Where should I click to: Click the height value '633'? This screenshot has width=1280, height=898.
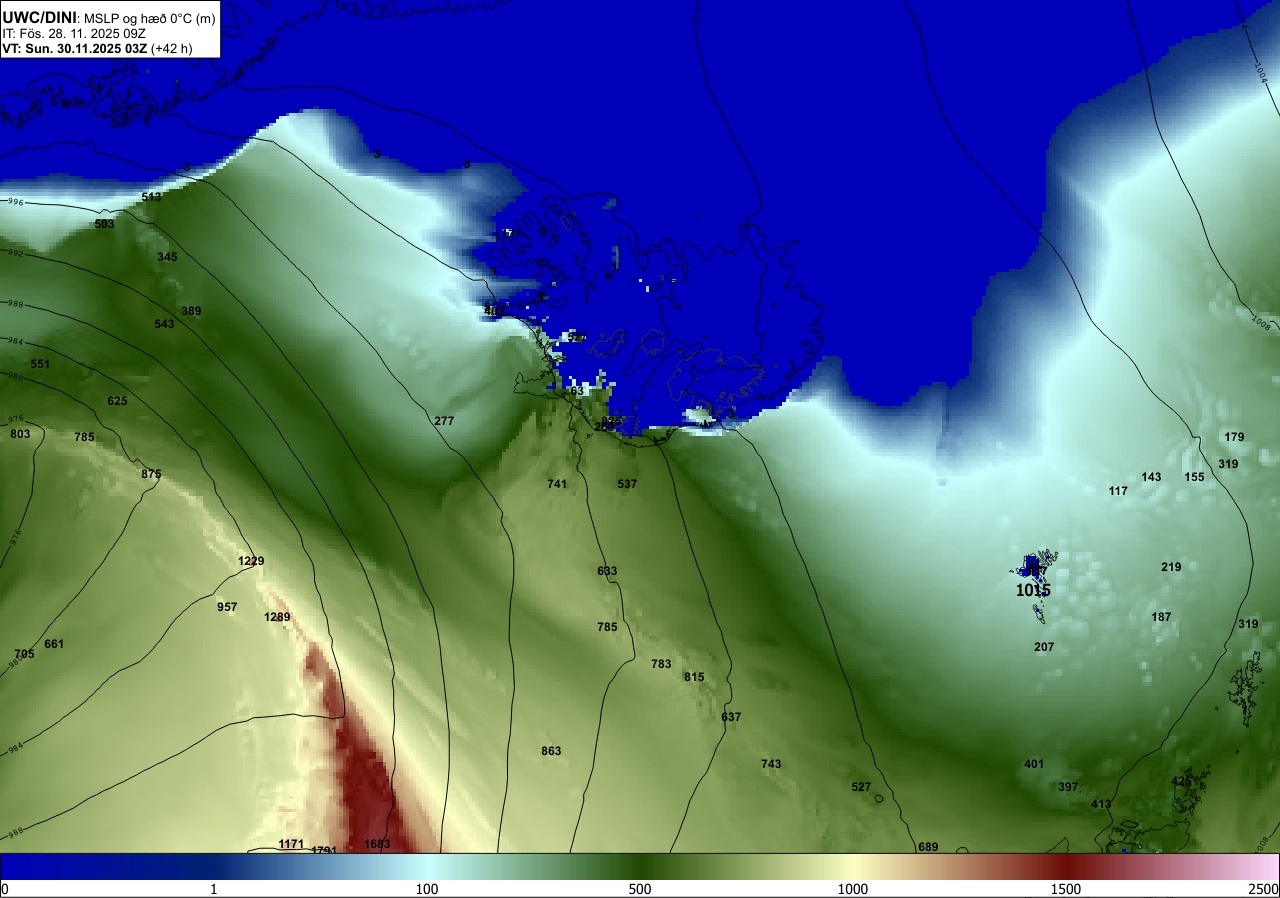coord(607,571)
